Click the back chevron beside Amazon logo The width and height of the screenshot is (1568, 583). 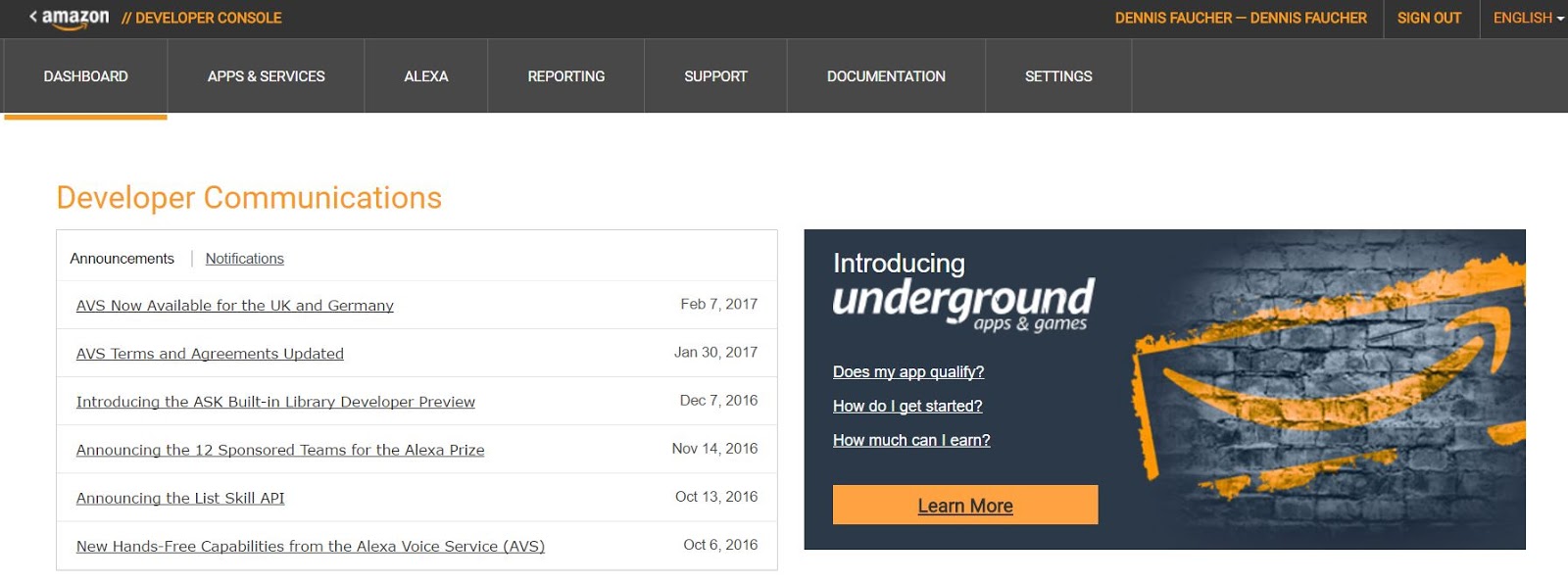coord(33,17)
